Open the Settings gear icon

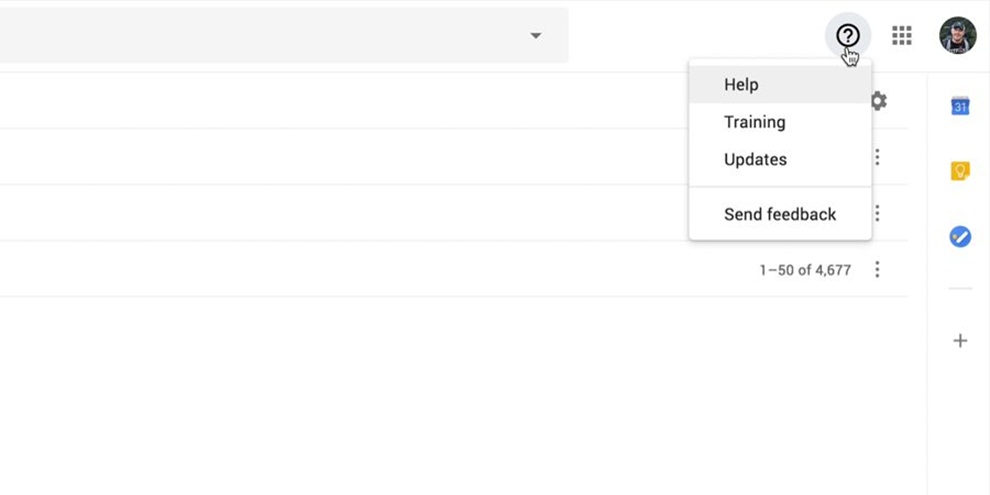click(x=879, y=101)
